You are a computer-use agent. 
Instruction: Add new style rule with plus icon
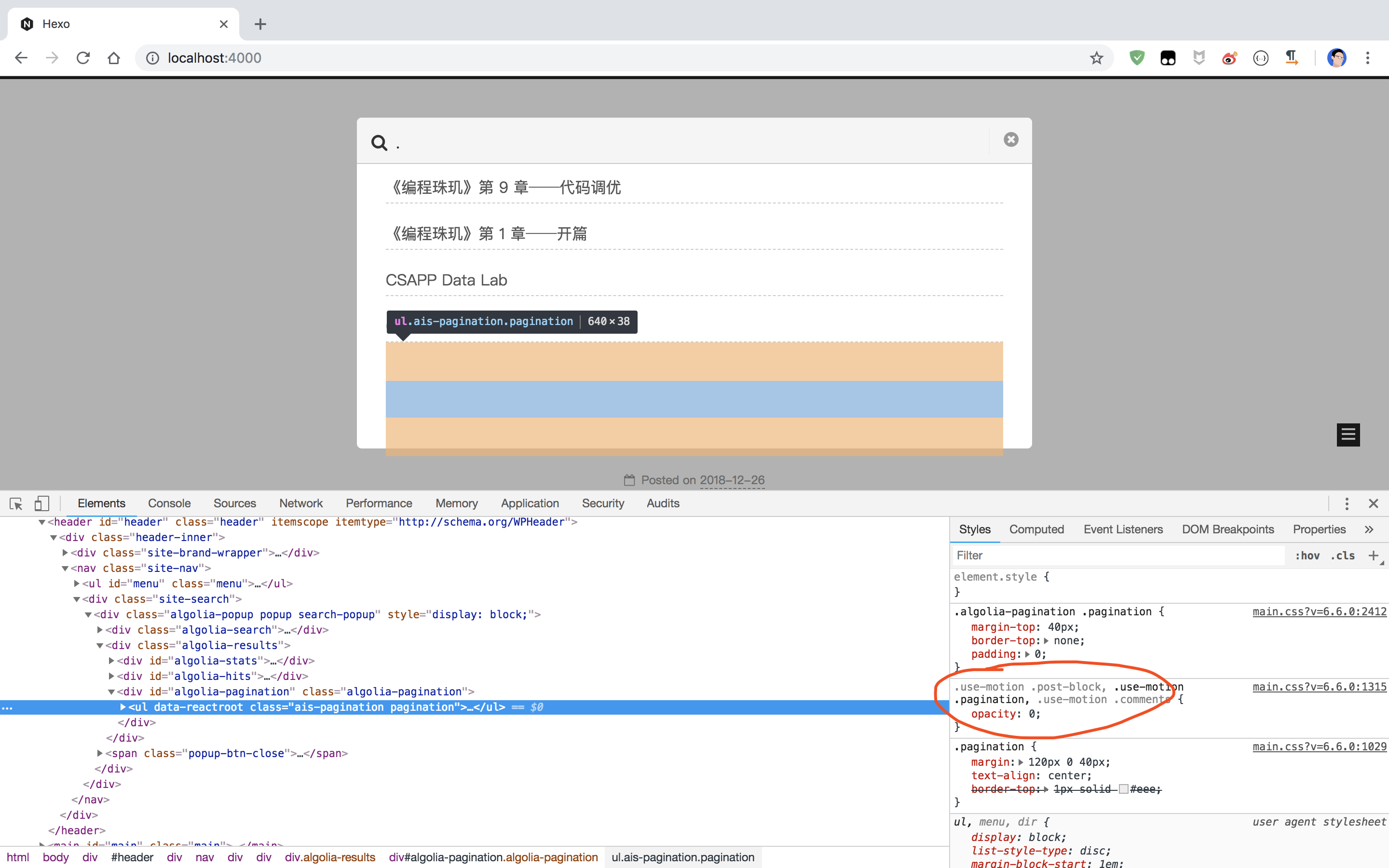click(x=1374, y=555)
